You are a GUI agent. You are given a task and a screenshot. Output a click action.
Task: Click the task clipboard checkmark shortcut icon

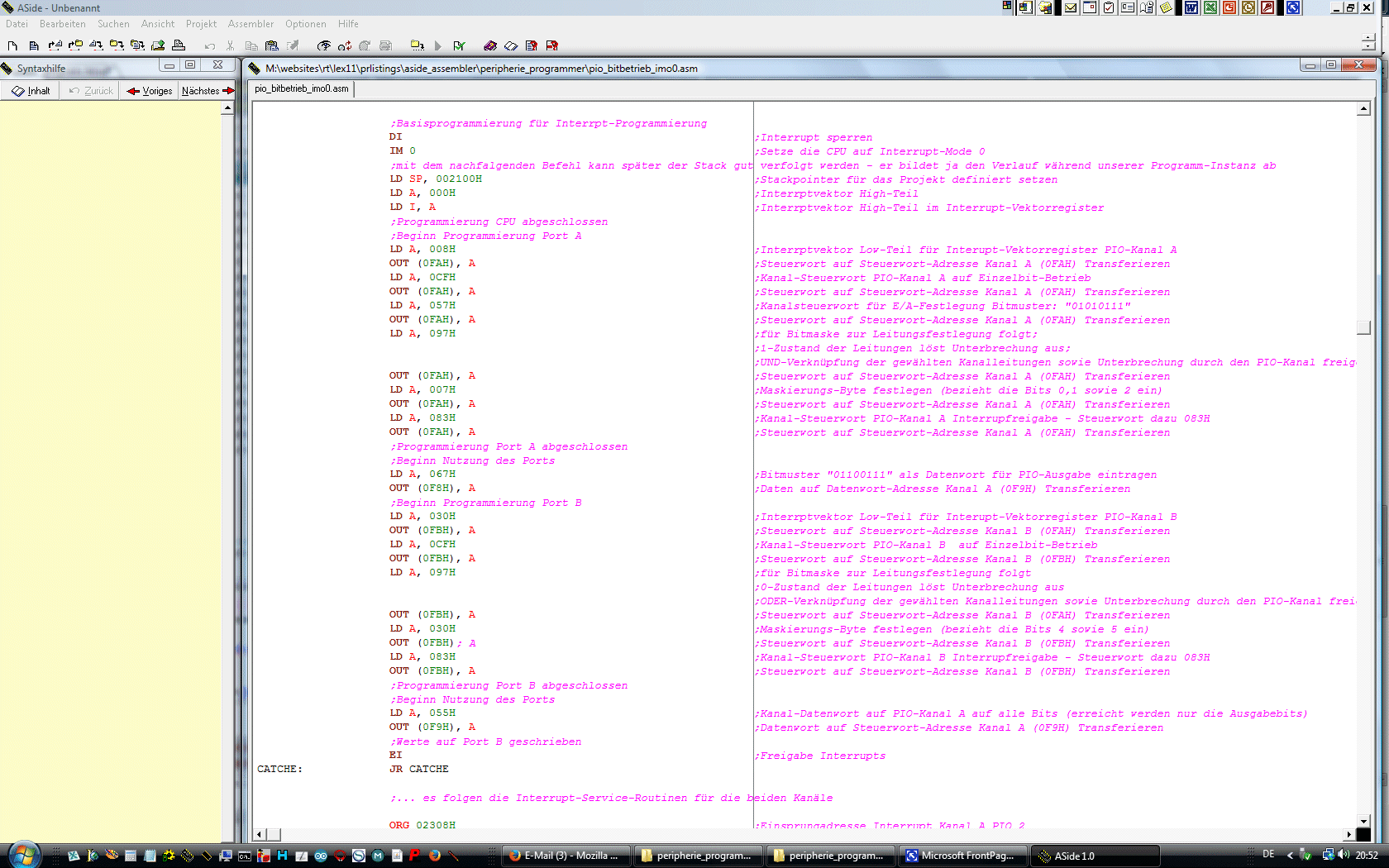pyautogui.click(x=1109, y=7)
